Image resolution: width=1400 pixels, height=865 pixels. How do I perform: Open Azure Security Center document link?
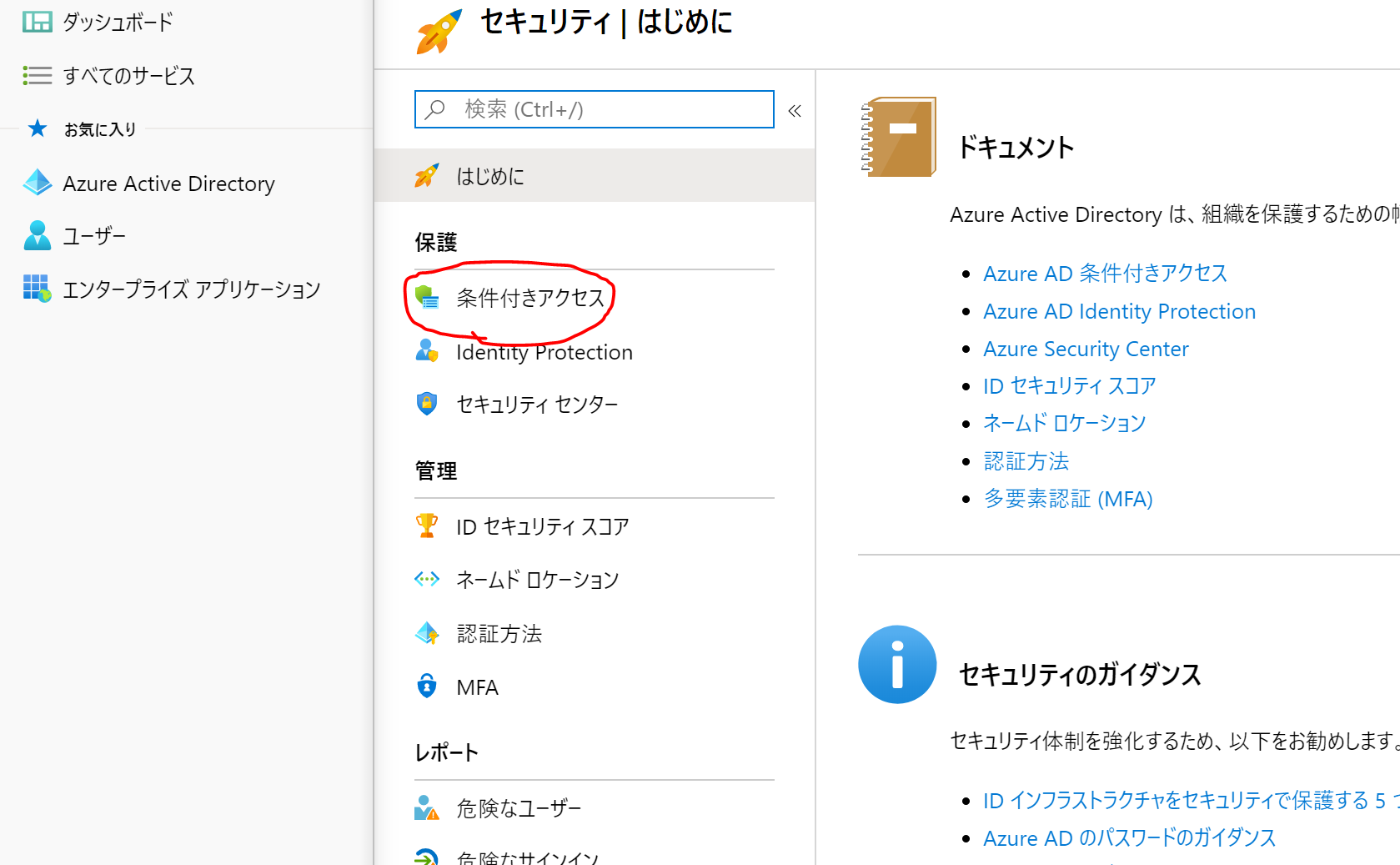point(1086,349)
